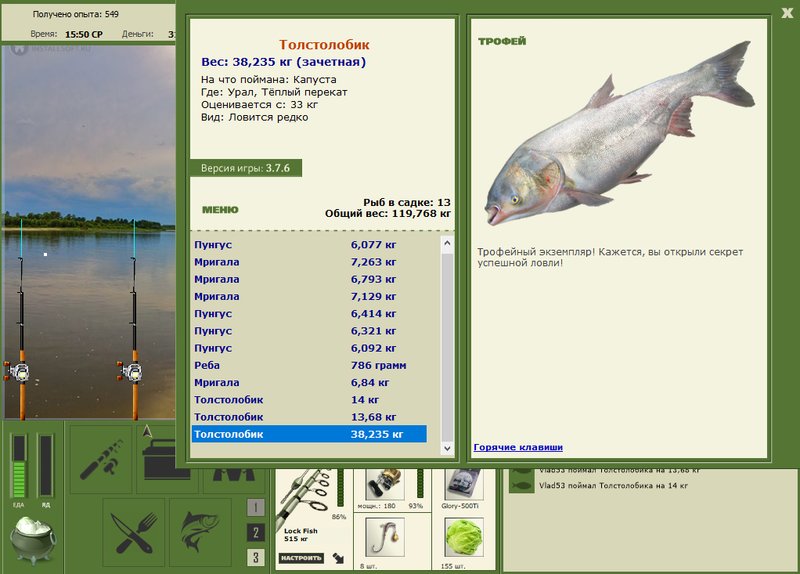800x574 pixels.
Task: Click the cabbage bait thumbnail
Action: [x=464, y=537]
